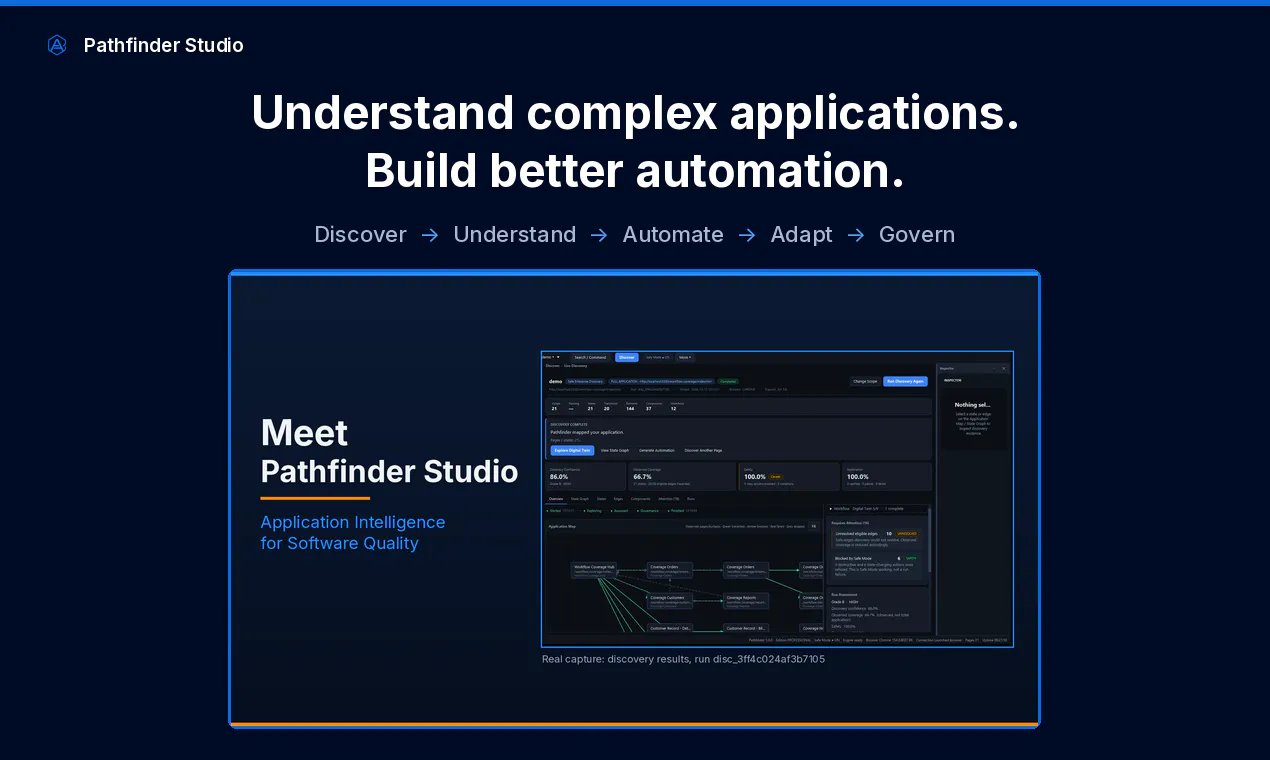Click the 86.0% Discovery Confidence tile
The height and width of the screenshot is (760, 1270).
pyautogui.click(x=587, y=476)
